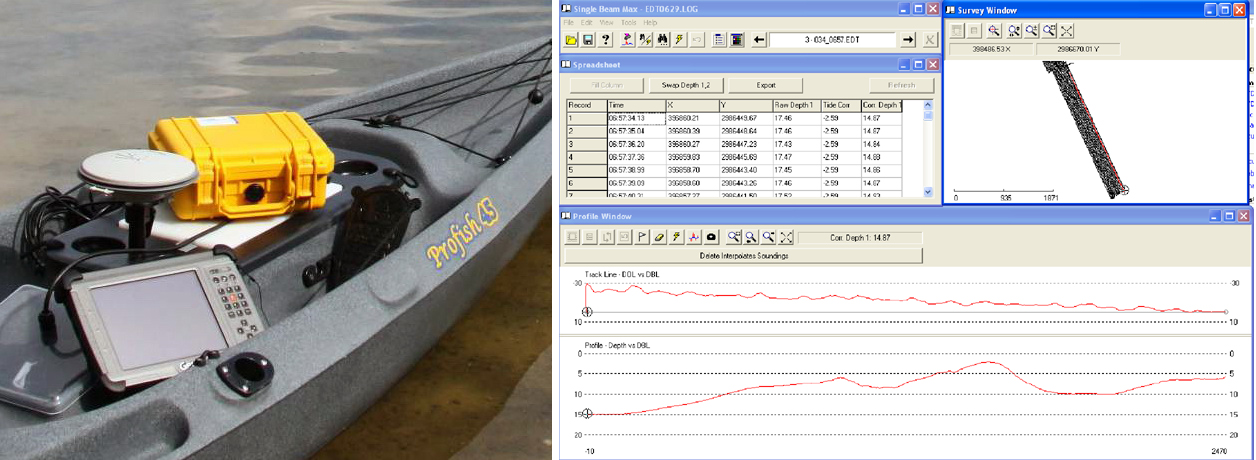
Task: Click the greyed X button after right arrow
Action: pos(929,40)
